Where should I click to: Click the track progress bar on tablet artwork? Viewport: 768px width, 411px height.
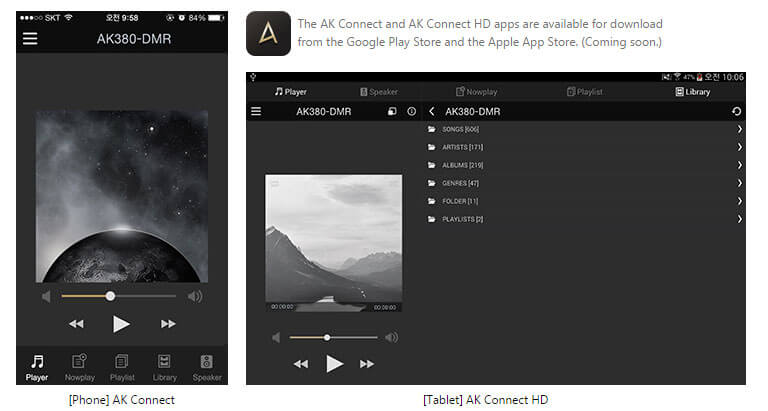[334, 307]
